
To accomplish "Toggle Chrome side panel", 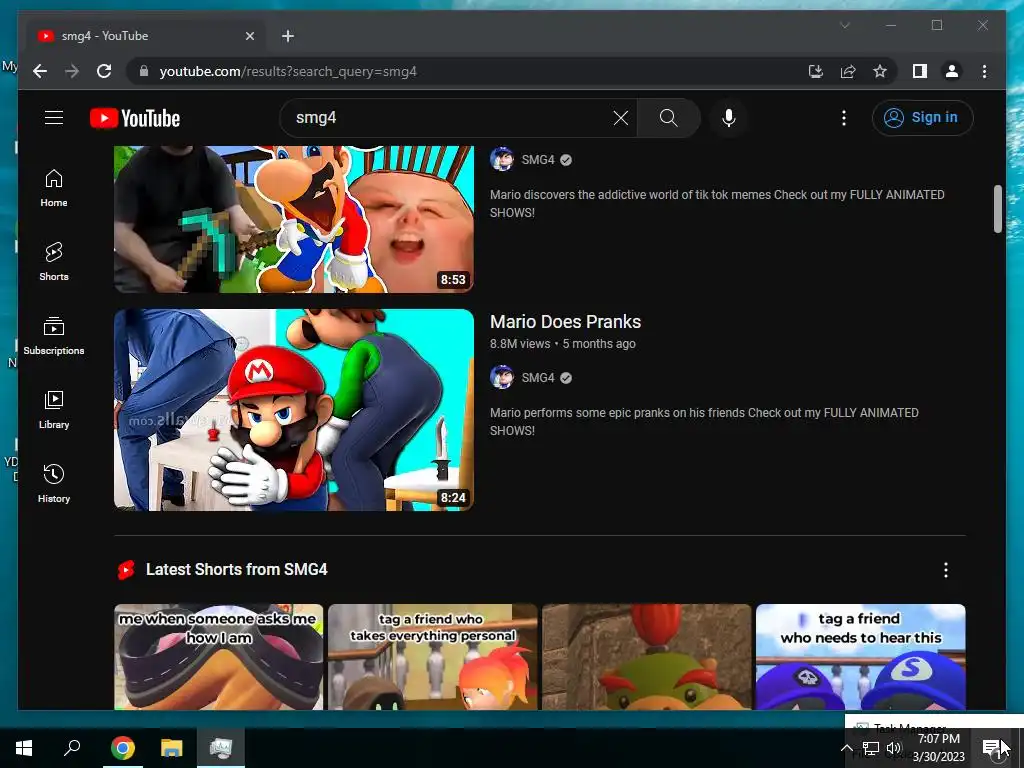I will point(920,71).
